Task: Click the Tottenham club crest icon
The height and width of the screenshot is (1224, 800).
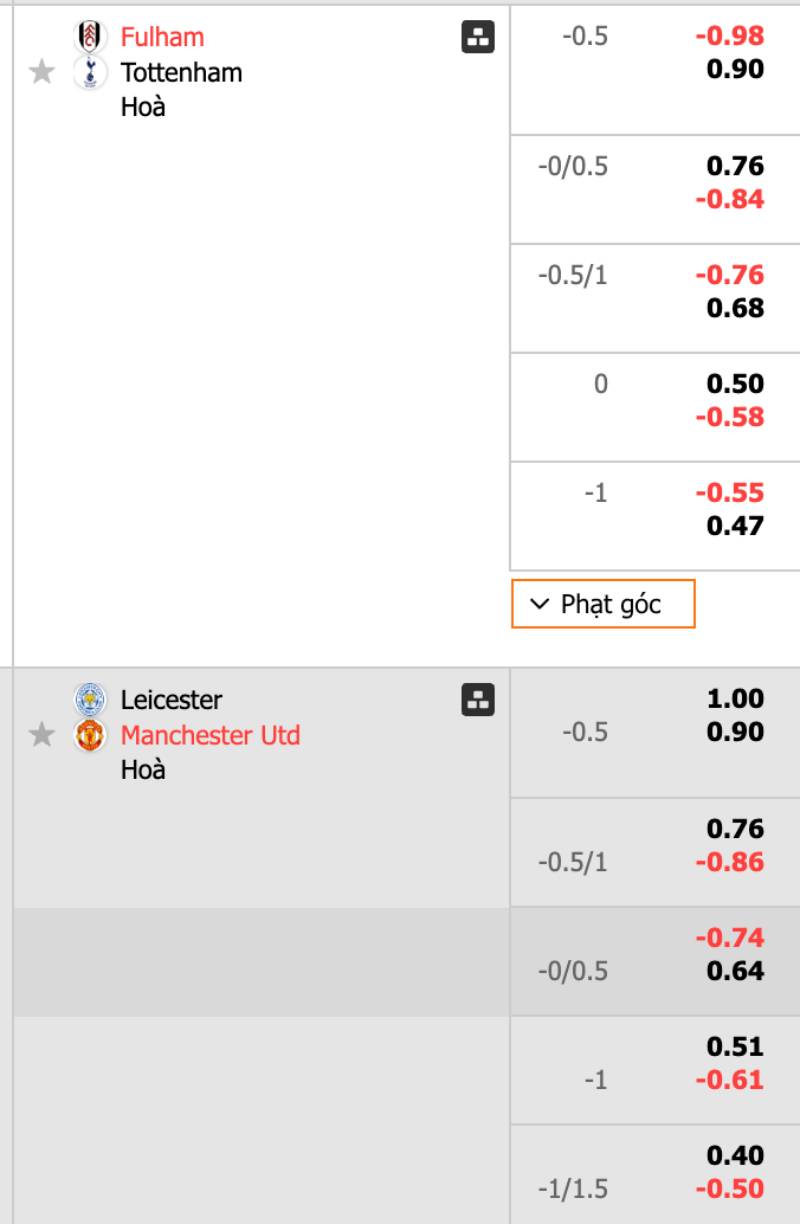Action: (x=91, y=72)
